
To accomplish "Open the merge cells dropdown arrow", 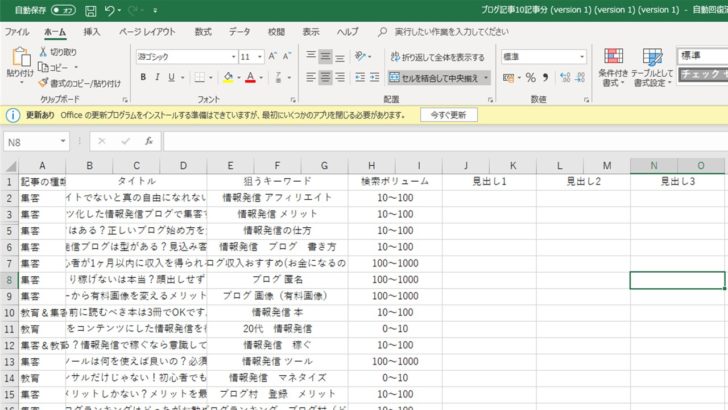I will coord(486,78).
